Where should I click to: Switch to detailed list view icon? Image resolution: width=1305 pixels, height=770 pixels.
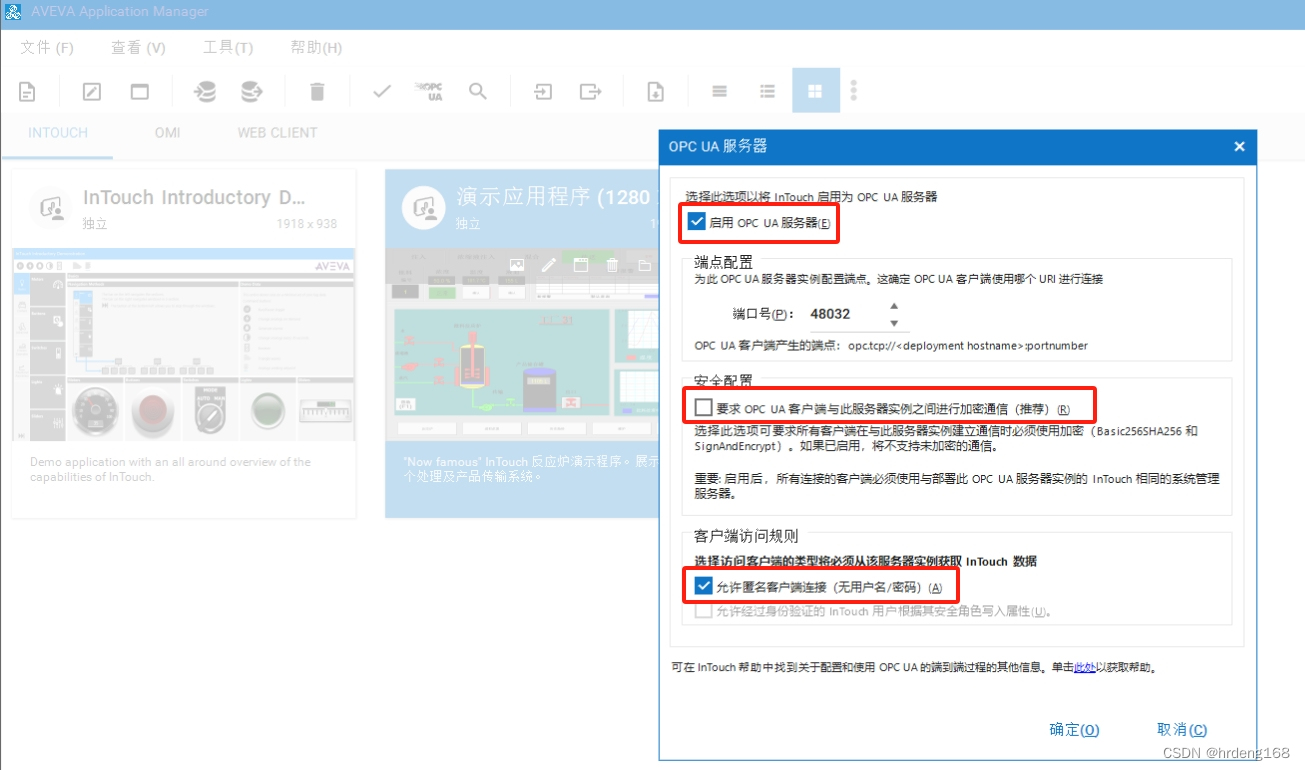click(767, 91)
